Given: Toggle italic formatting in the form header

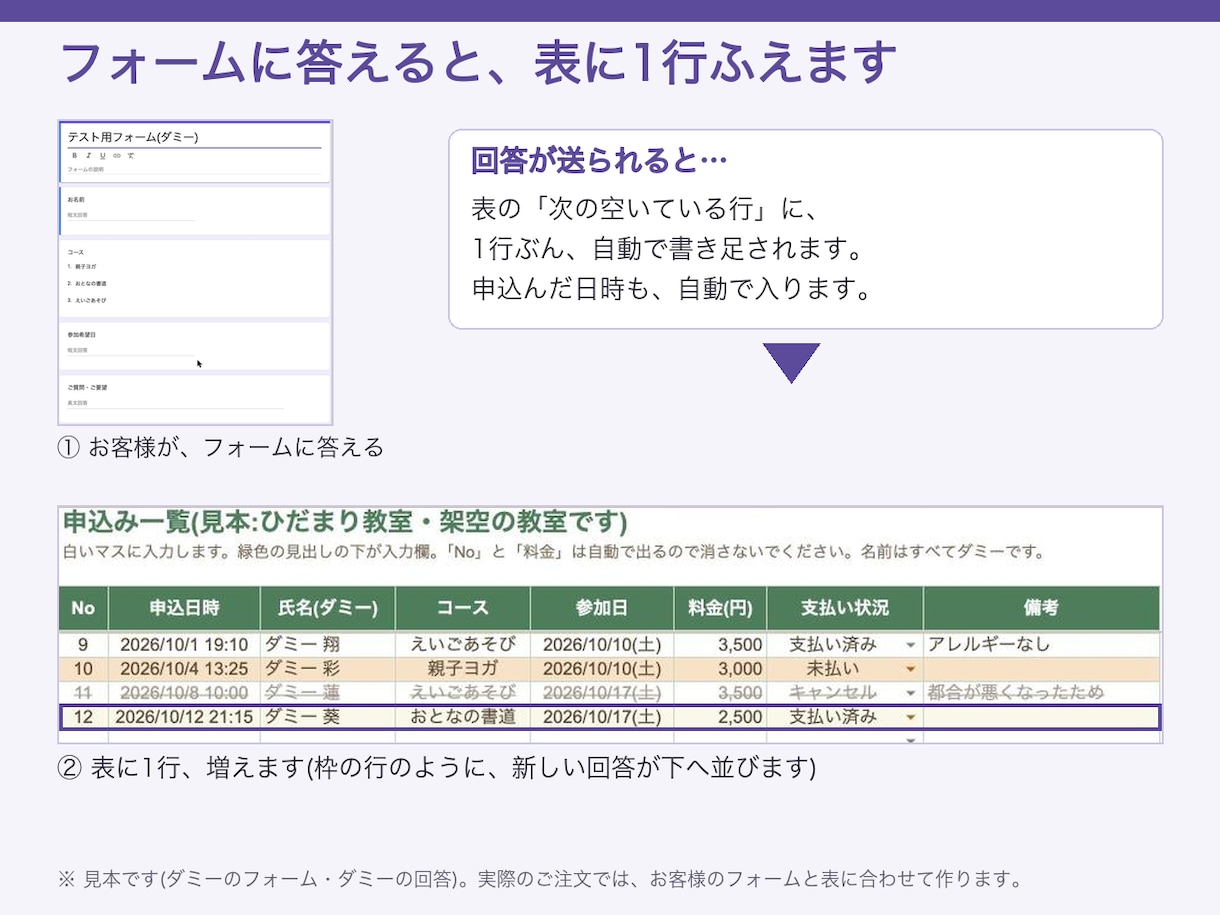Looking at the screenshot, I should [89, 156].
